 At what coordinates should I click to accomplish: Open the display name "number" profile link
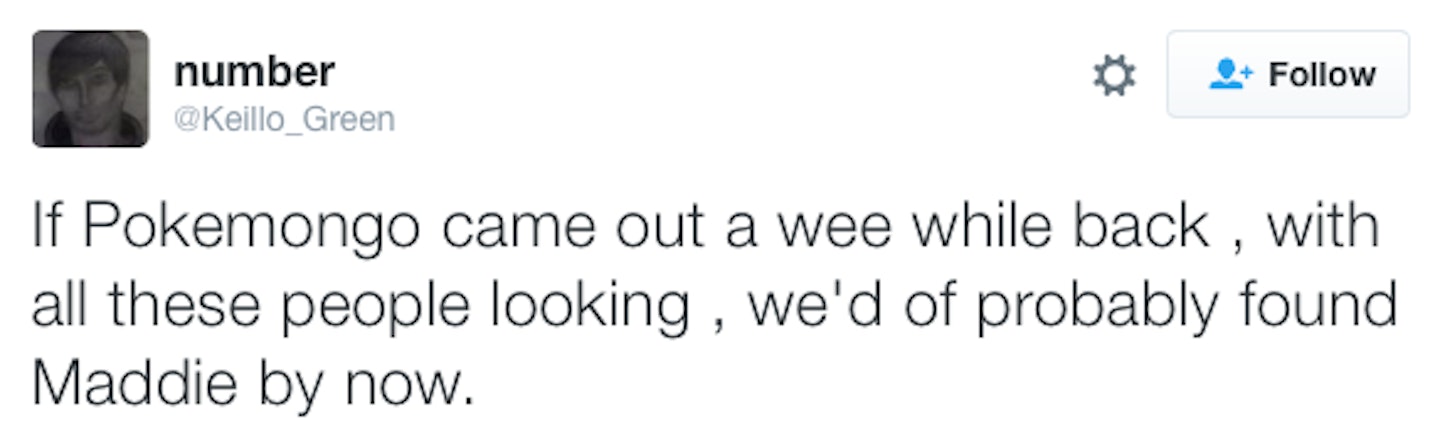click(x=254, y=71)
